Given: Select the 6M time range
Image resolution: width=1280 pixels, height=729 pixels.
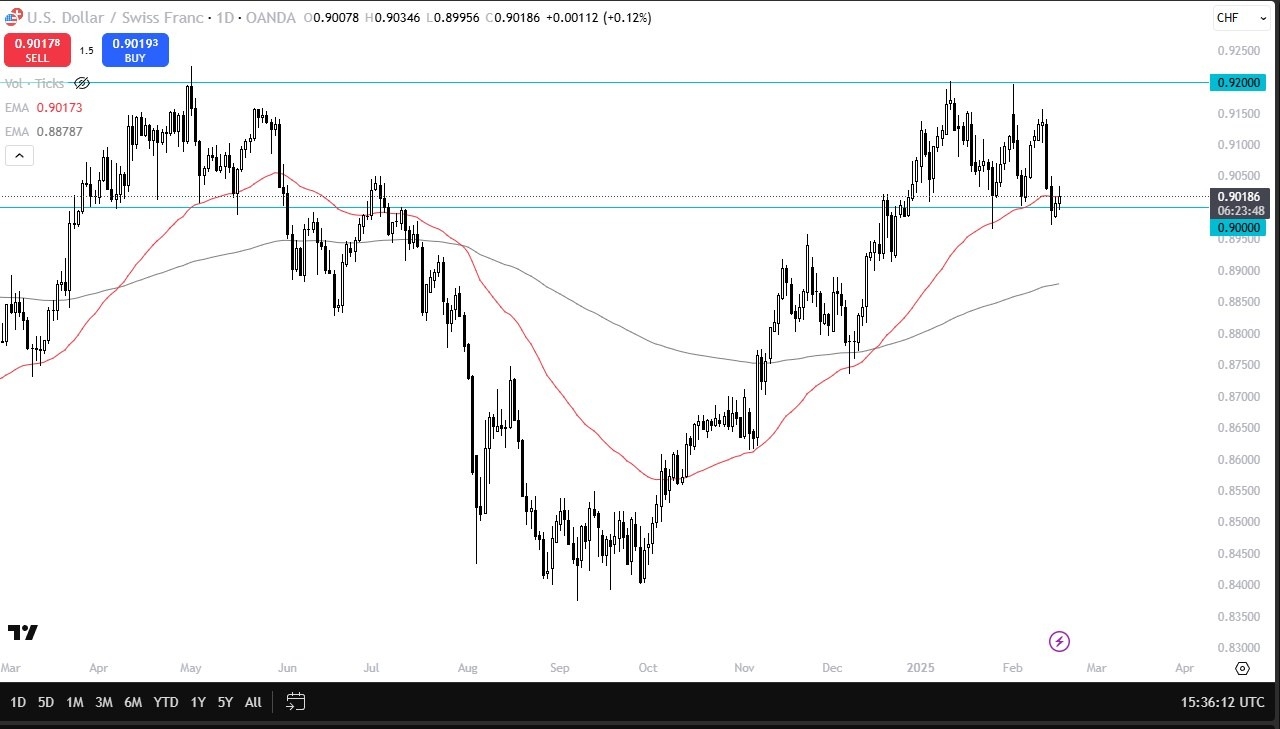Looking at the screenshot, I should pos(133,702).
